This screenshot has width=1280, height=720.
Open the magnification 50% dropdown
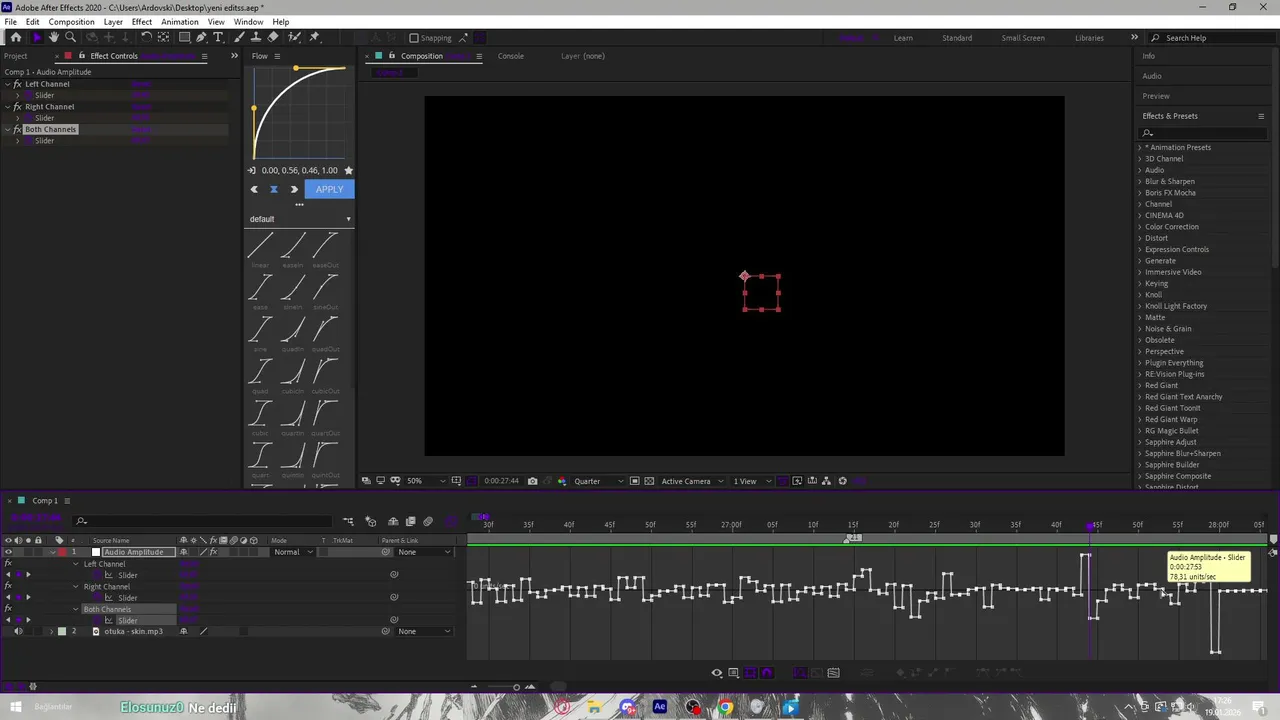(x=426, y=481)
